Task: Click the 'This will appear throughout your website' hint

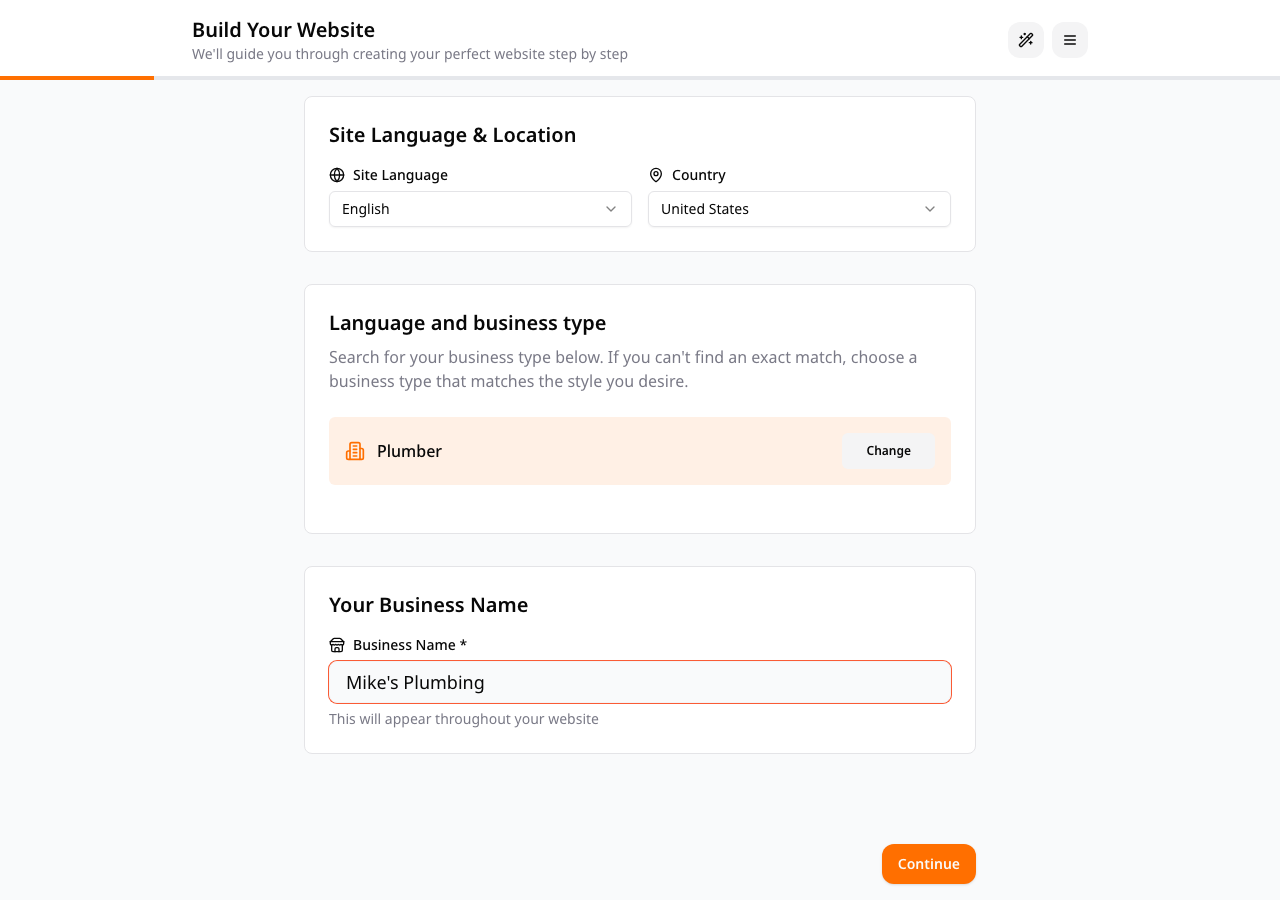Action: [464, 719]
